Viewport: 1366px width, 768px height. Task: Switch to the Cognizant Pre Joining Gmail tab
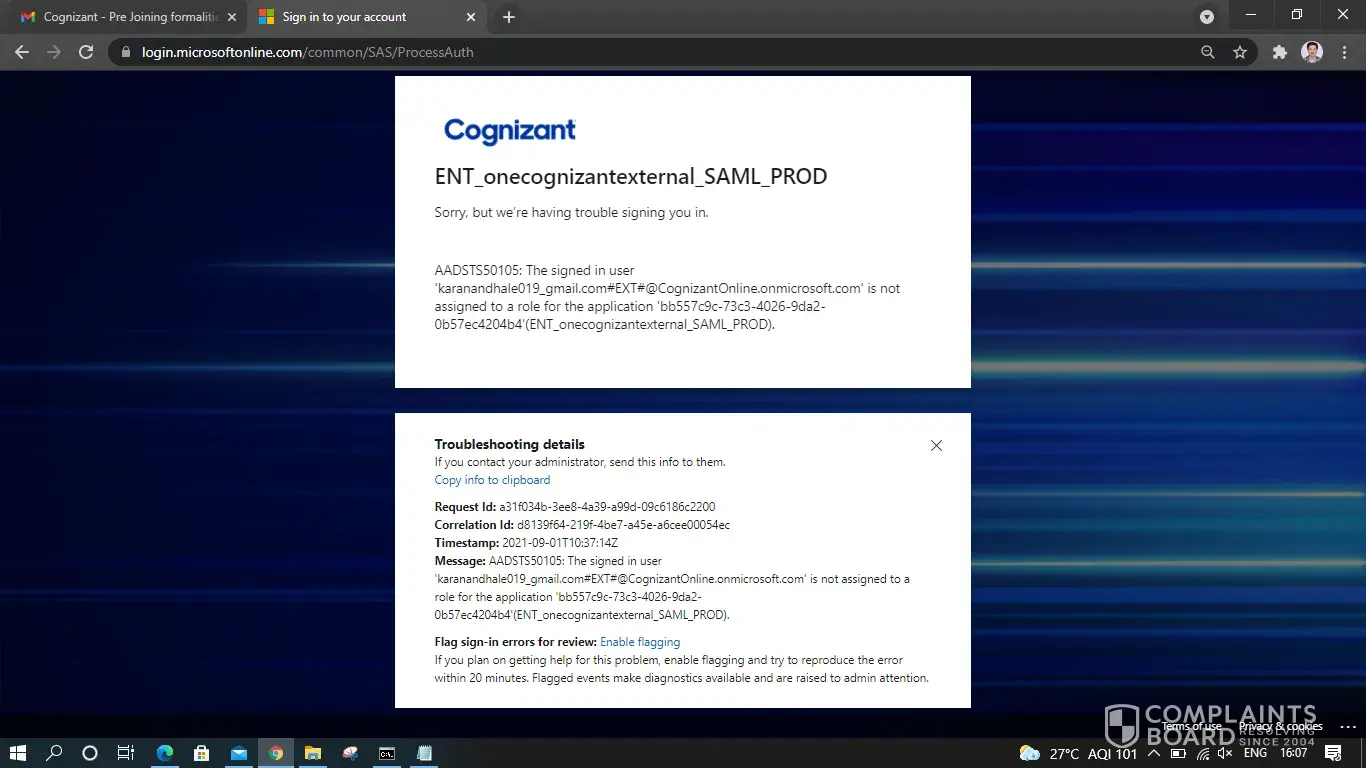coord(120,17)
